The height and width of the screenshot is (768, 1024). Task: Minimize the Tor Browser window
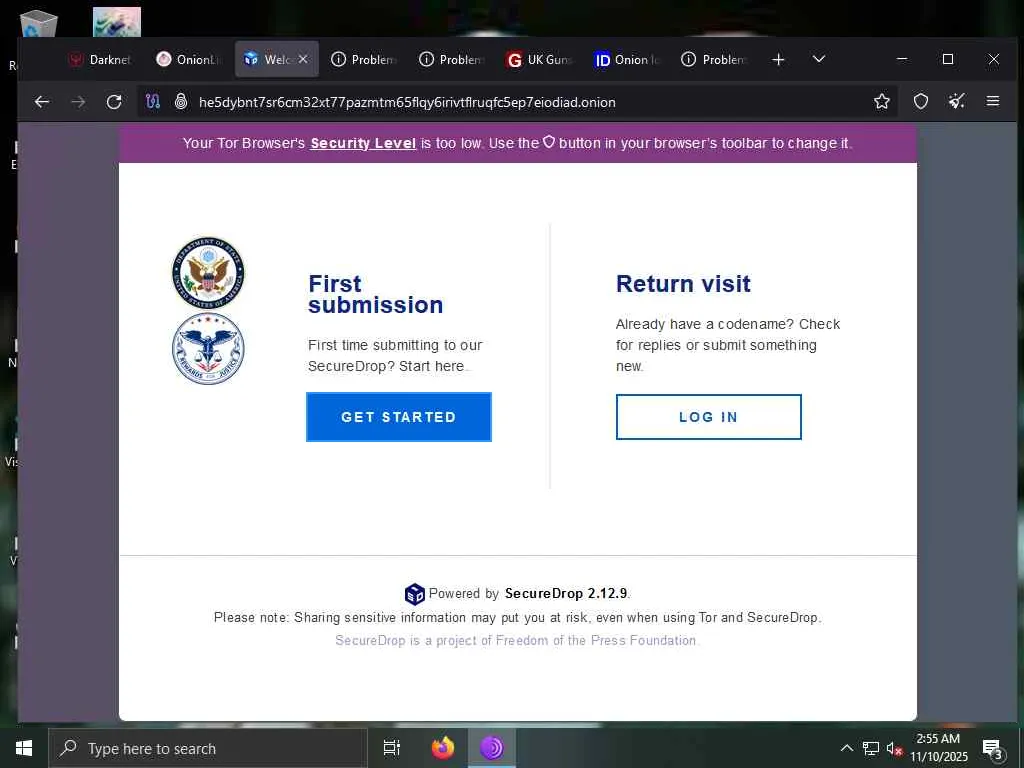(x=902, y=59)
